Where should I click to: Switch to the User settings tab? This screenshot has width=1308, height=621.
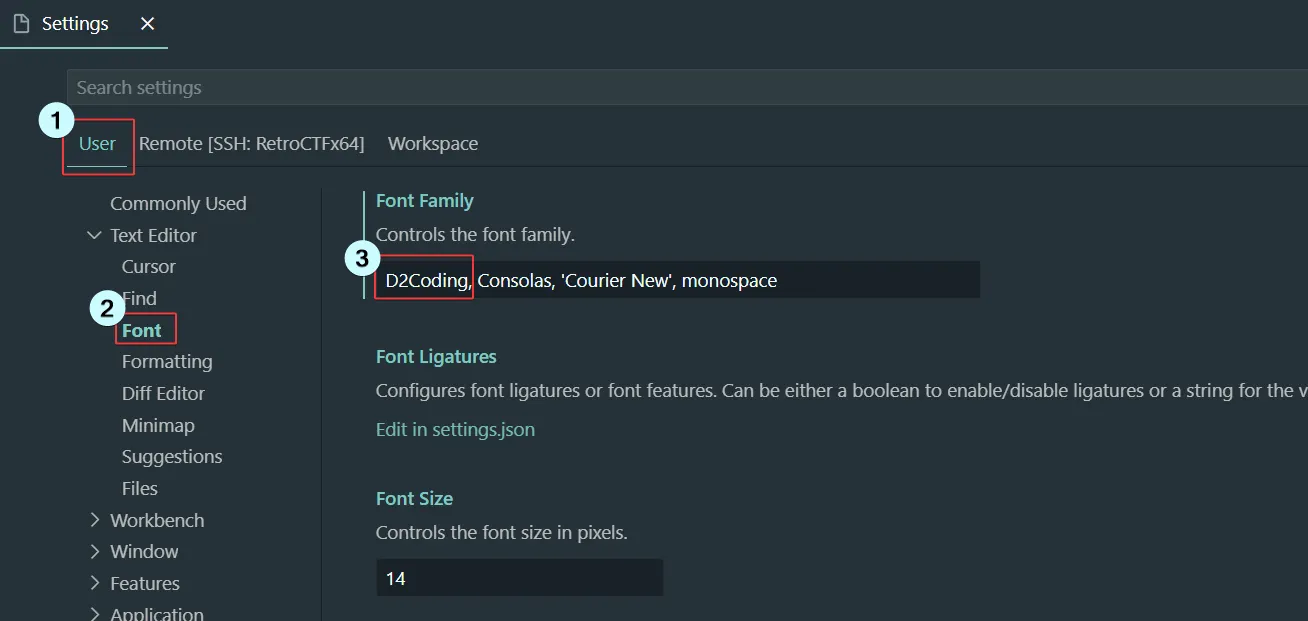(97, 144)
